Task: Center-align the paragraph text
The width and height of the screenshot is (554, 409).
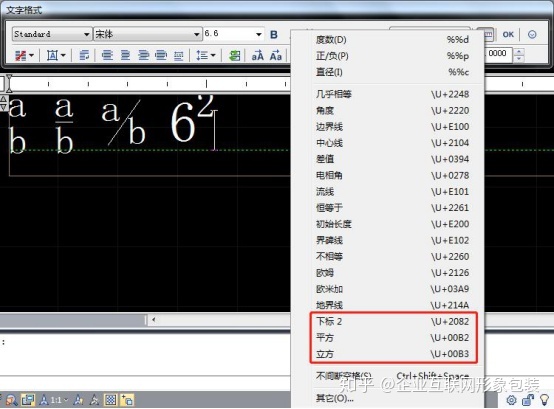Action: [x=125, y=55]
